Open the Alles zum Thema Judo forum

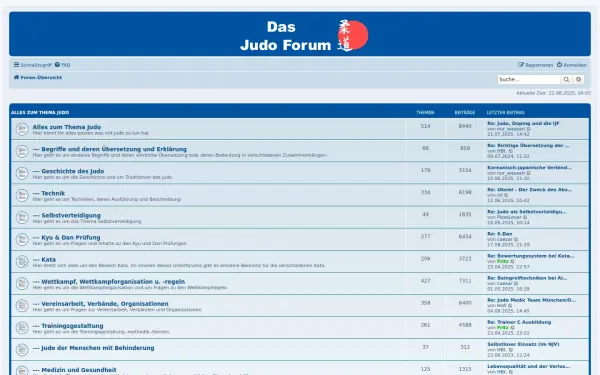pyautogui.click(x=67, y=127)
